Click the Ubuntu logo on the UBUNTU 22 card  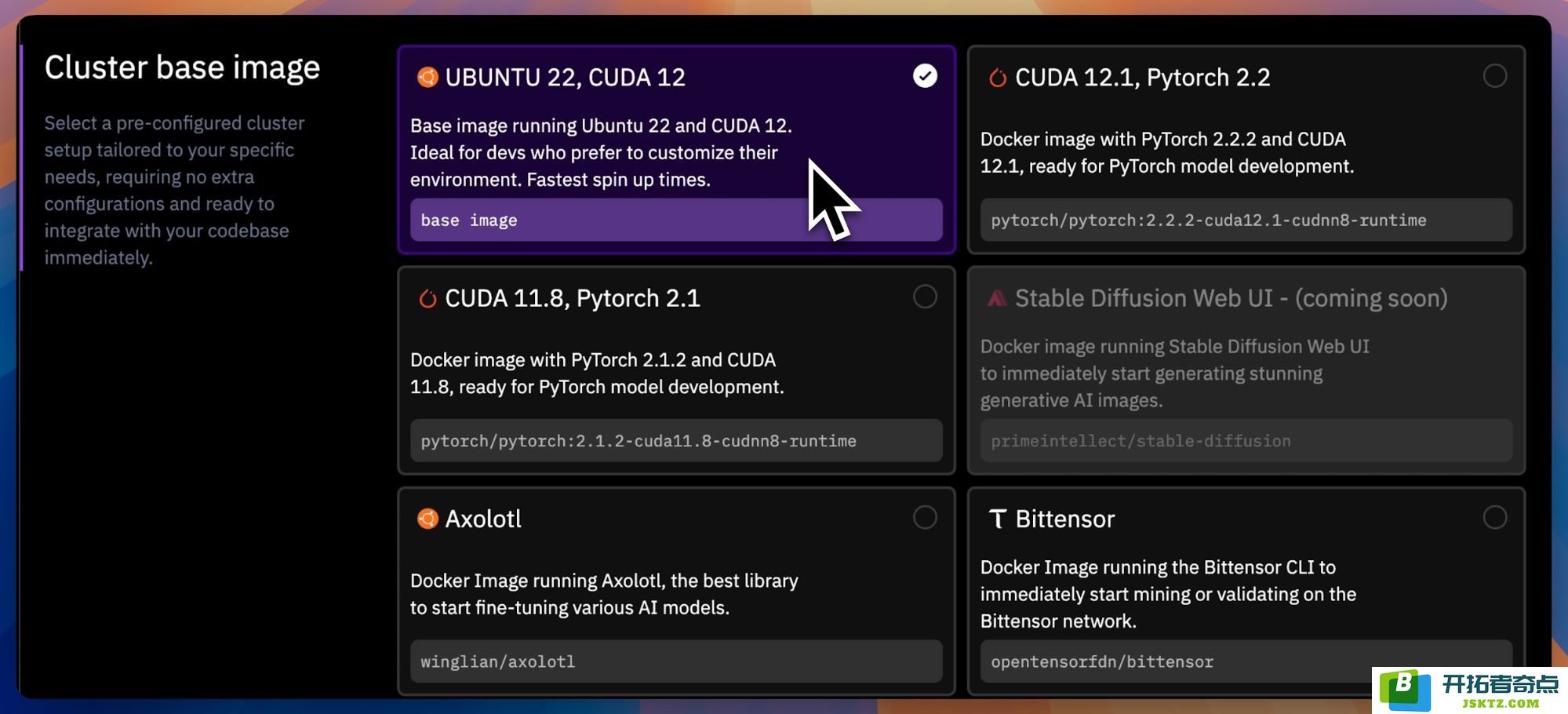[x=427, y=77]
